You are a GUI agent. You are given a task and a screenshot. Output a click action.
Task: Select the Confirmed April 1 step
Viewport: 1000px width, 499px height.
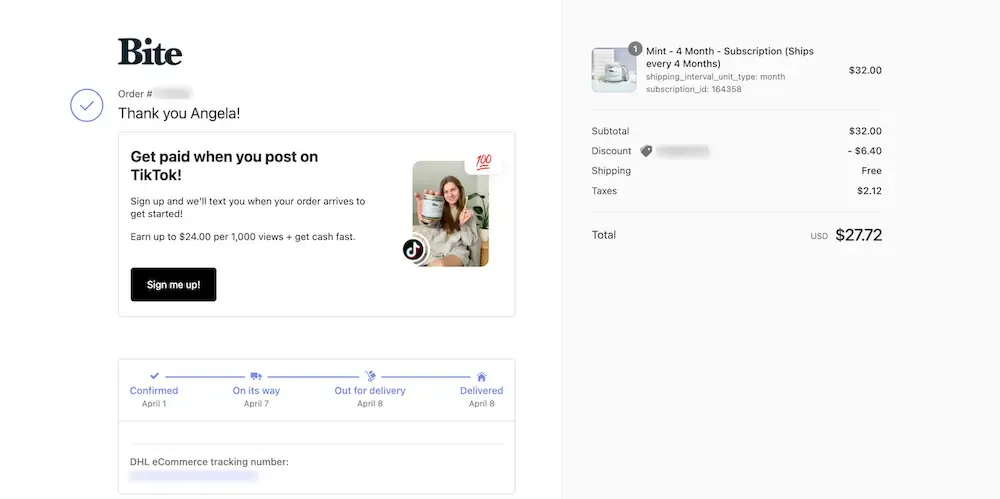pos(154,390)
